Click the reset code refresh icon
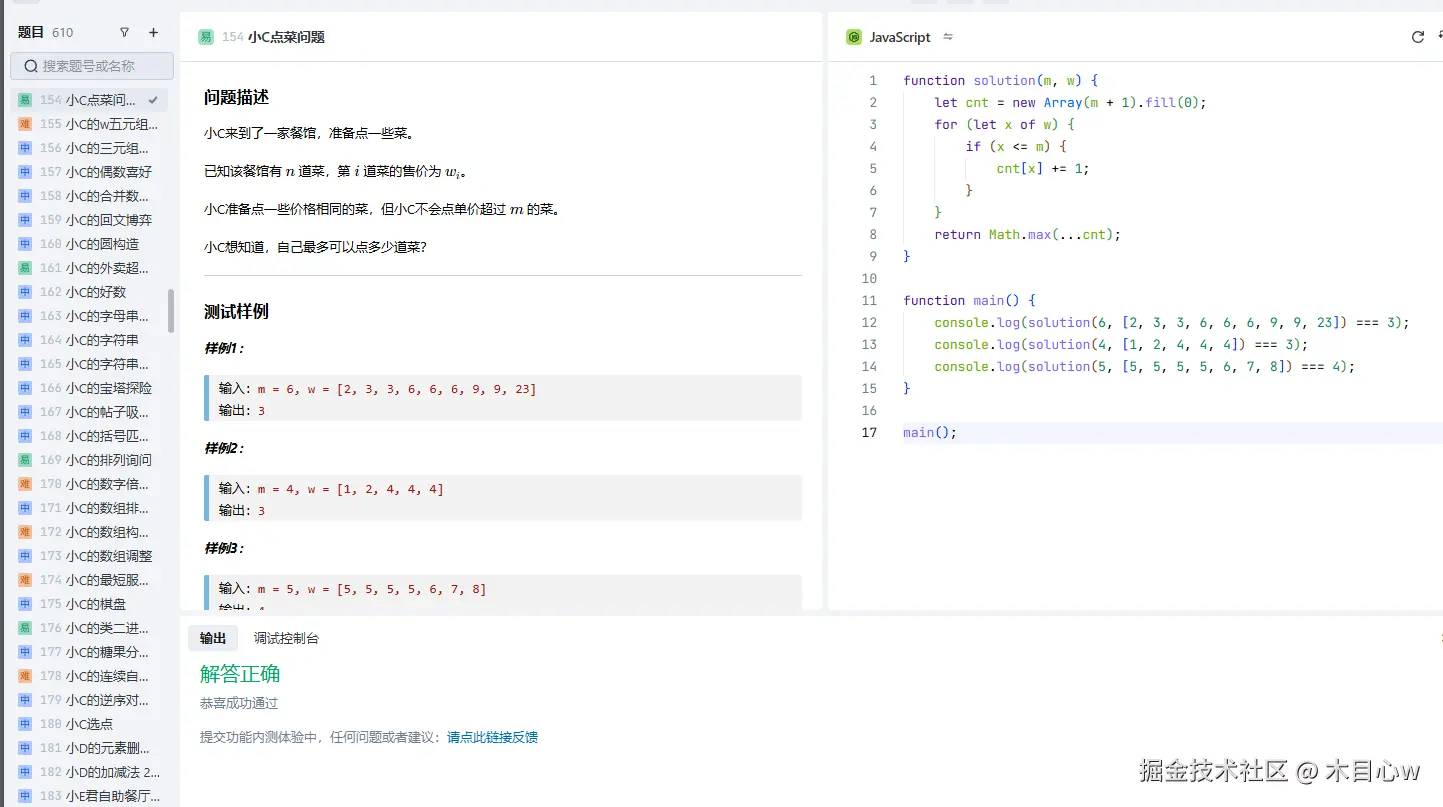Screen dimensions: 1443x807 [x=1417, y=37]
